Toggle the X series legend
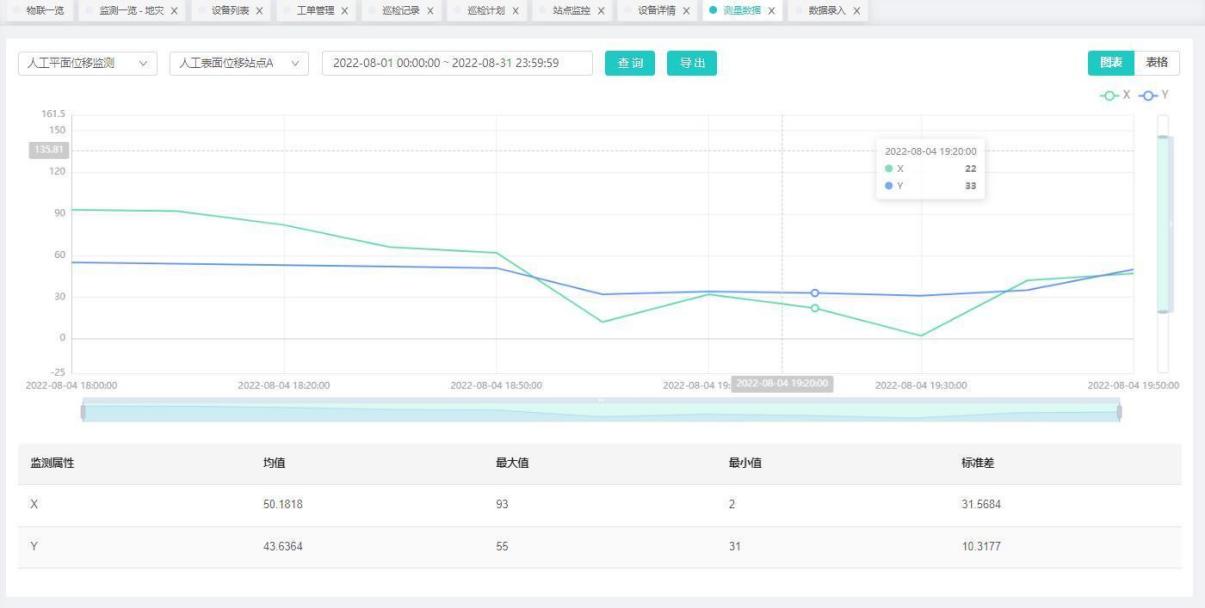The width and height of the screenshot is (1205, 608). (1116, 94)
